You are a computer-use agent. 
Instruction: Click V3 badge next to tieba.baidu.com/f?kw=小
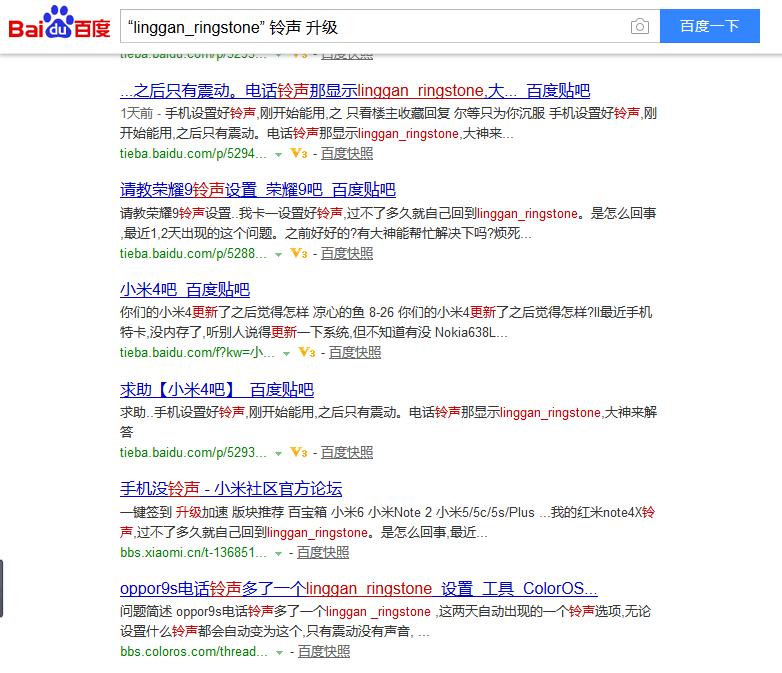click(307, 352)
